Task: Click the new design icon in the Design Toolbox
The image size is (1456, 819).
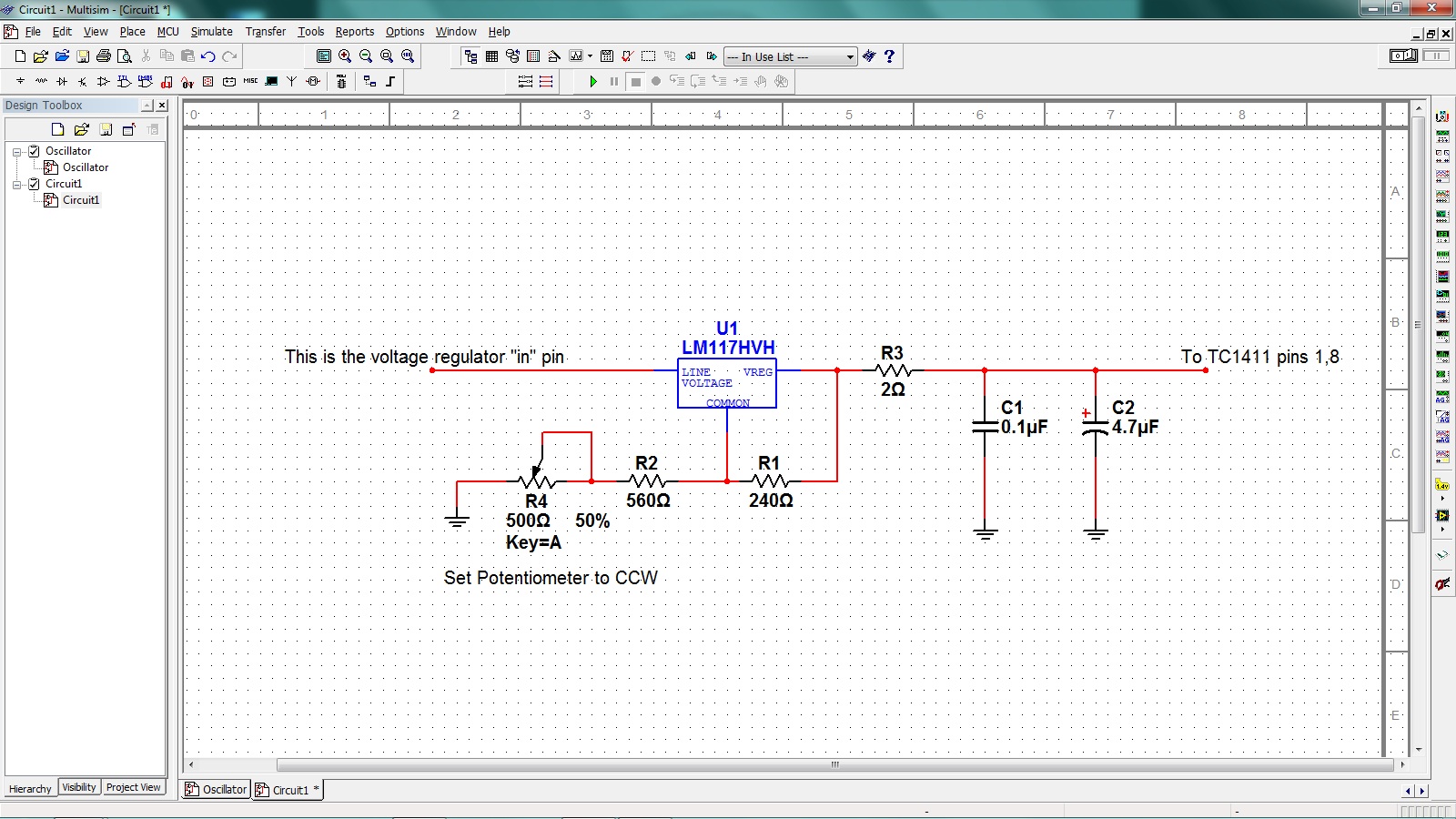Action: point(57,129)
